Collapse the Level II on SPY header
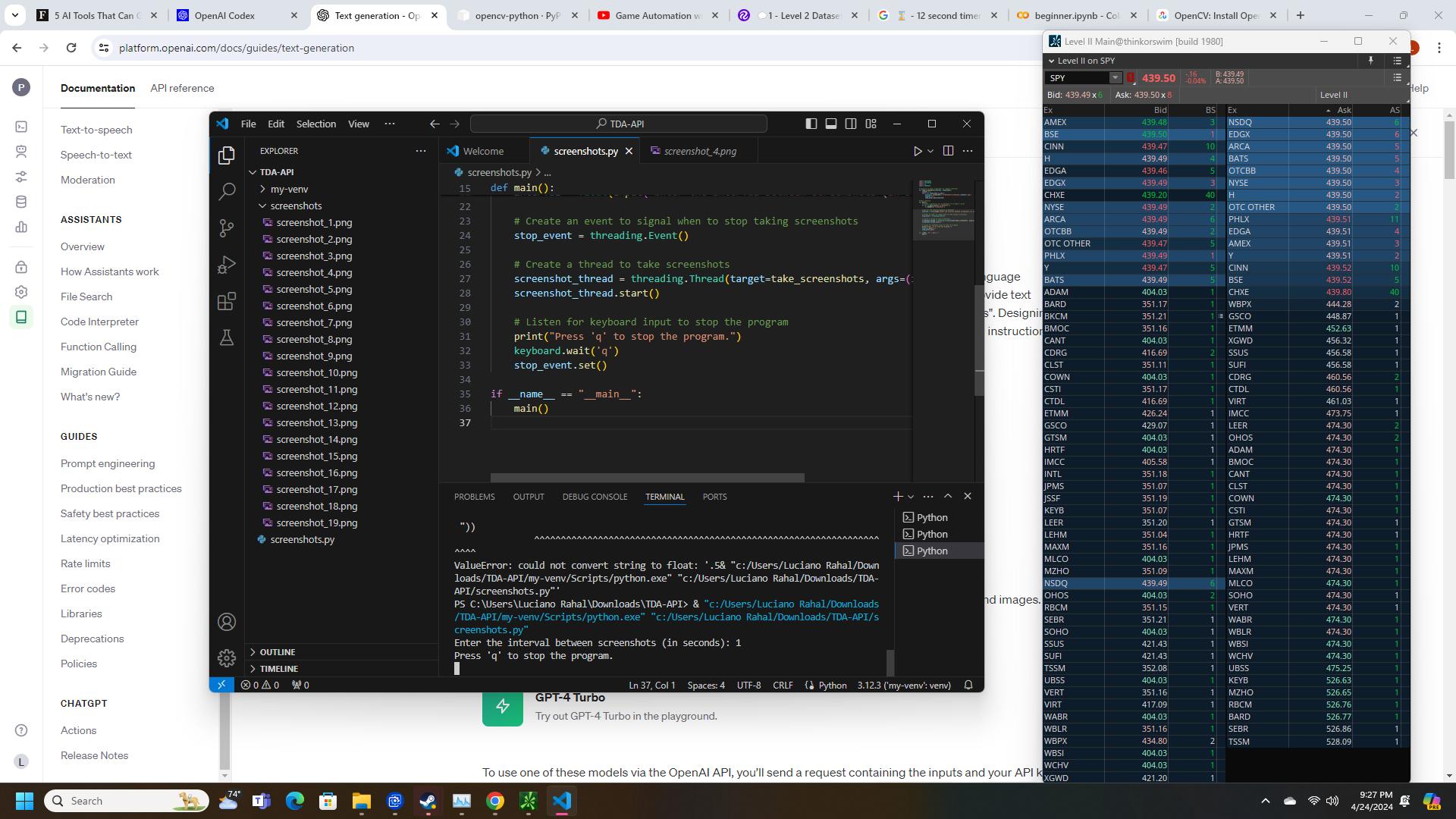1456x819 pixels. pyautogui.click(x=1052, y=61)
